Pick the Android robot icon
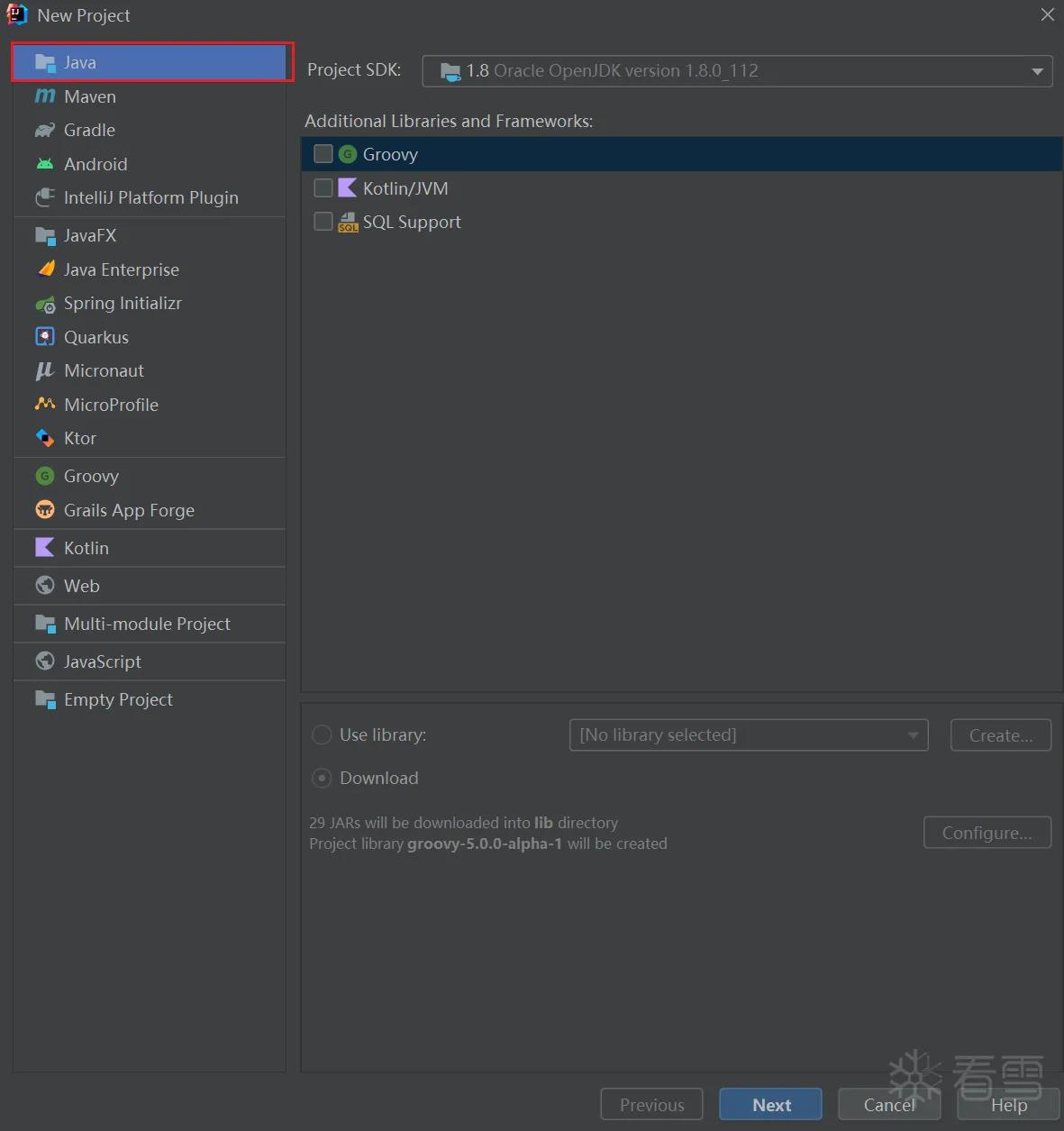 45,164
